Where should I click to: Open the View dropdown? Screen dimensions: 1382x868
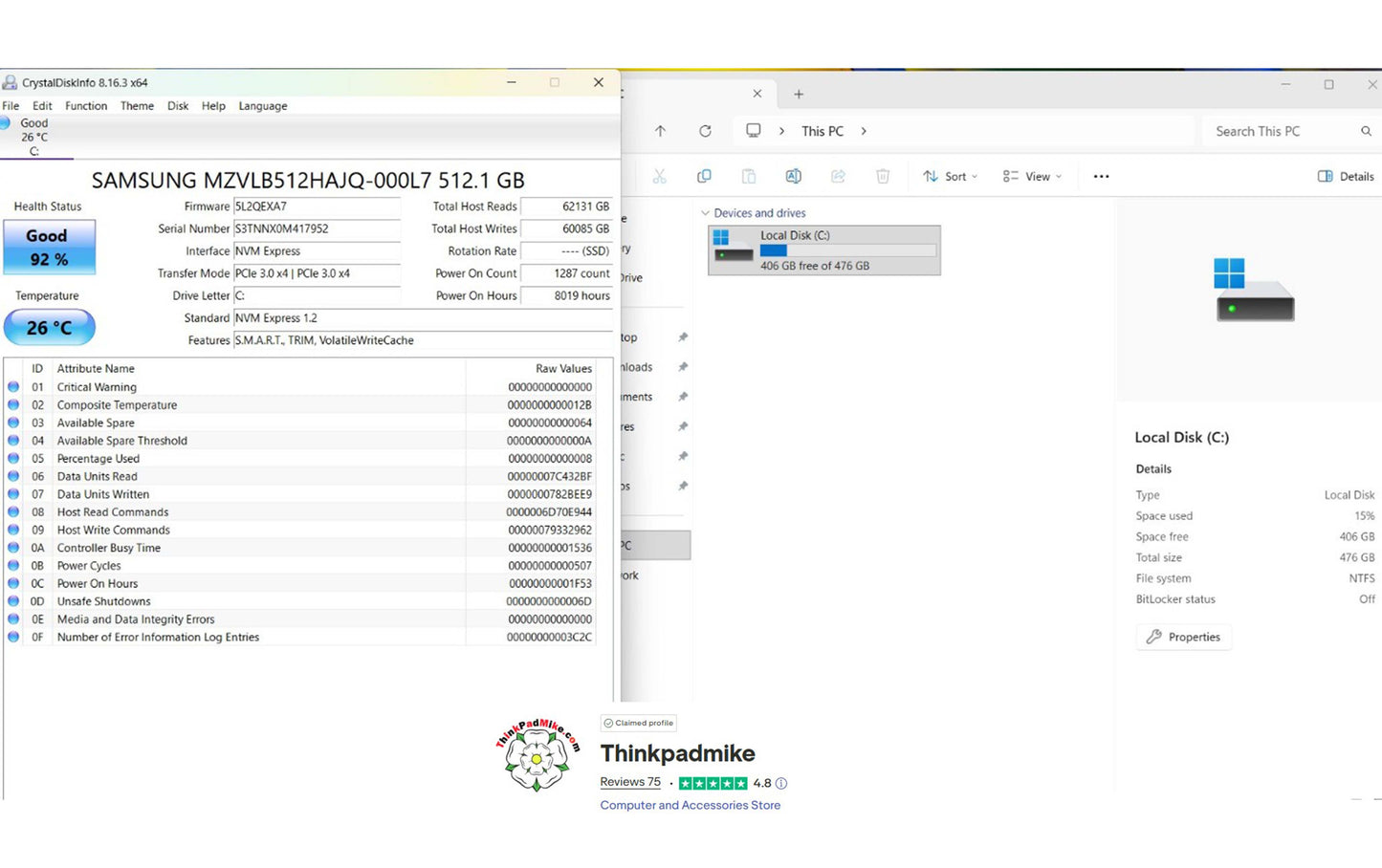[x=1032, y=176]
